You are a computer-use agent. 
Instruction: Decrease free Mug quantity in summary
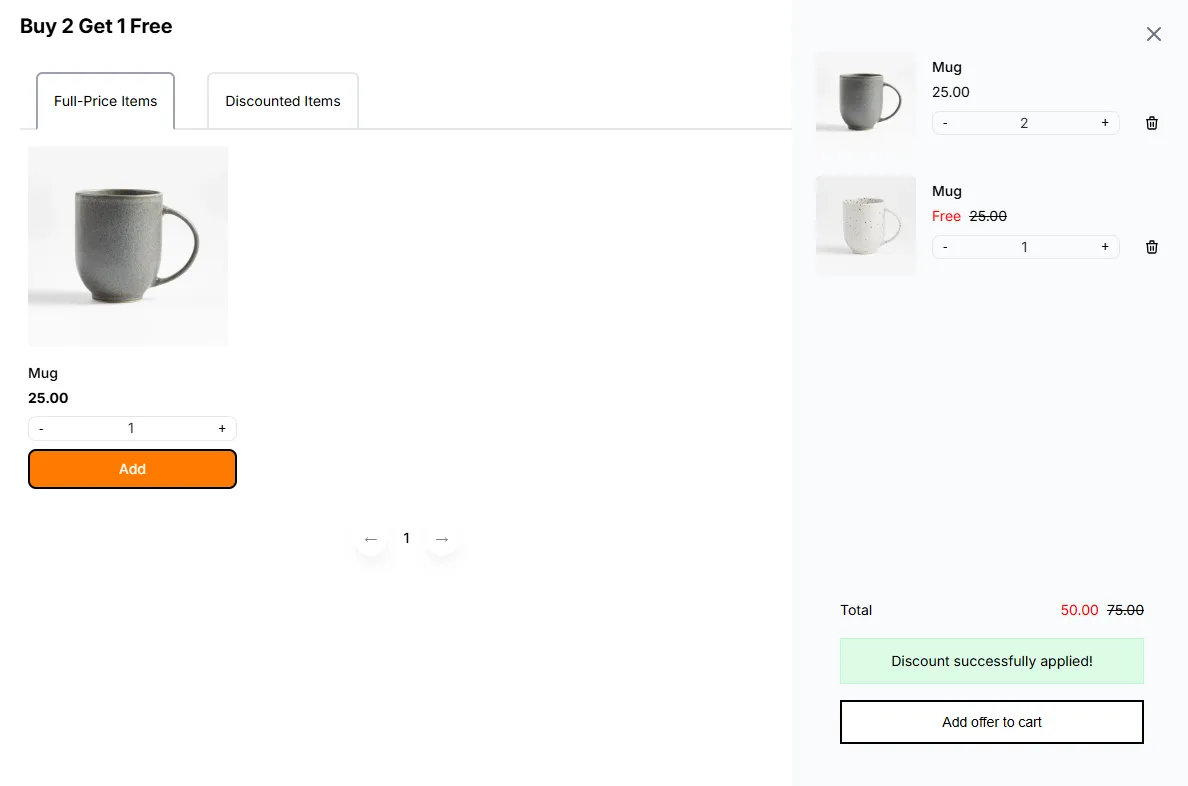click(x=945, y=247)
